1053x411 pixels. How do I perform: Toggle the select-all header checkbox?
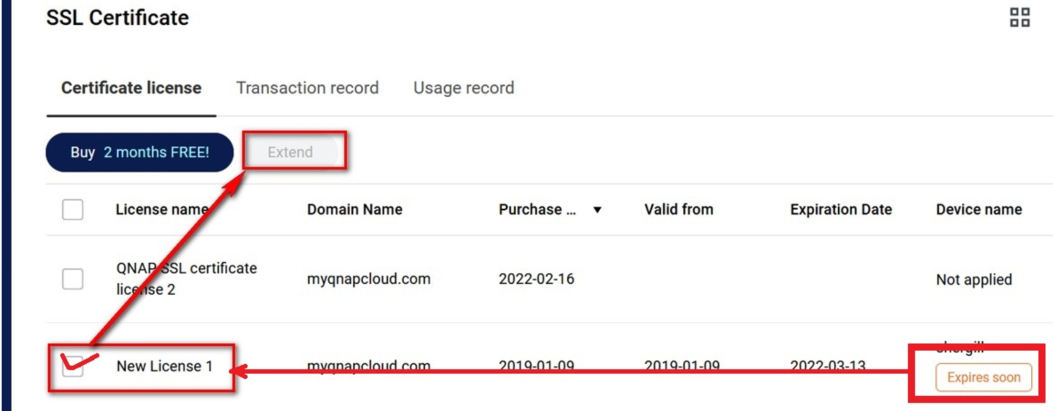(x=73, y=210)
